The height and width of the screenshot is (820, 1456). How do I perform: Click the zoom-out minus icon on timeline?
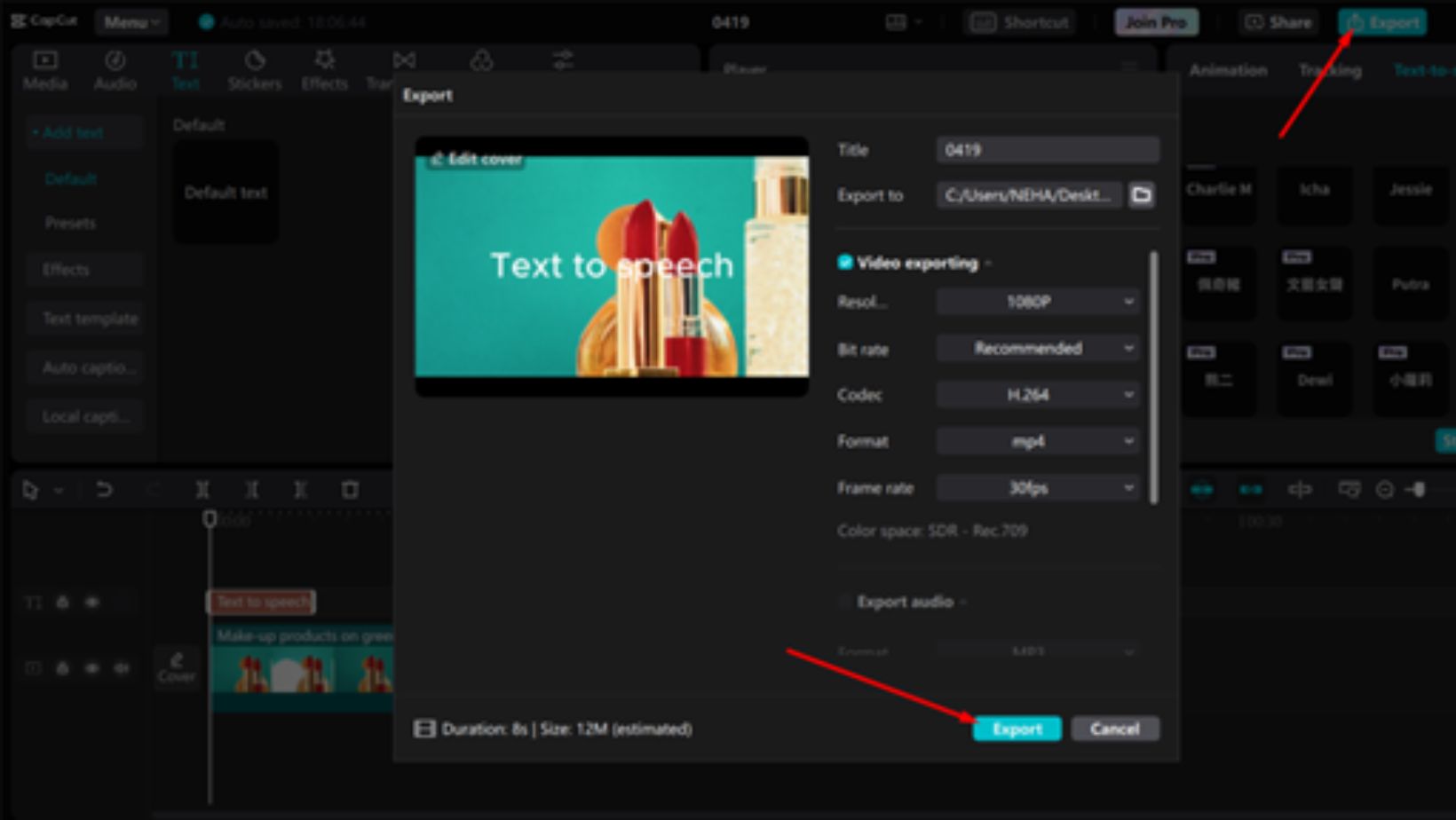click(x=1384, y=489)
